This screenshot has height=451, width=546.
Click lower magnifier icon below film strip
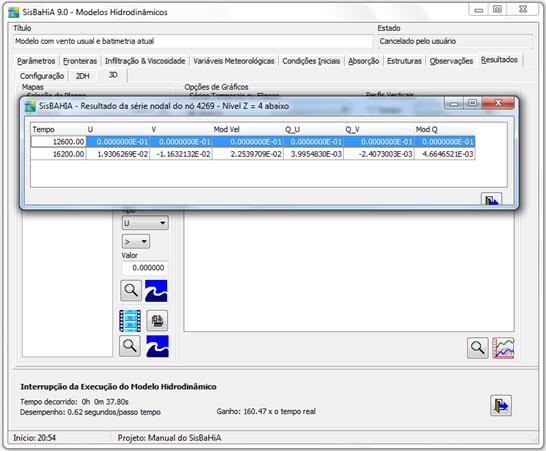pos(130,346)
